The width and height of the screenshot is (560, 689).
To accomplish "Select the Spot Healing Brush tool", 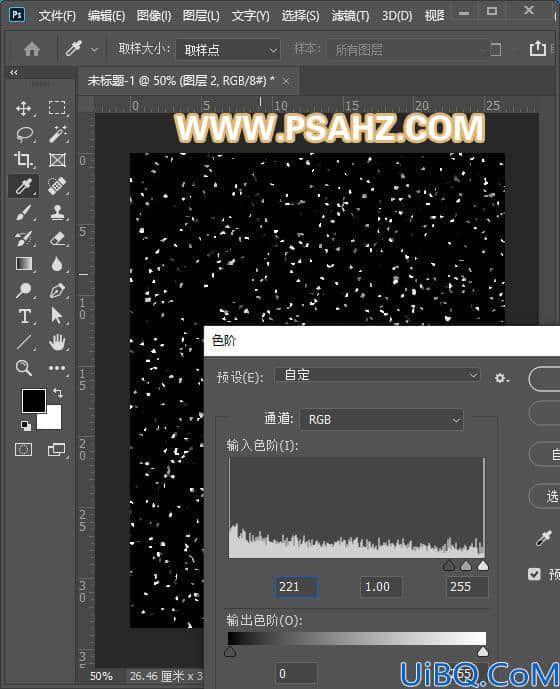I will (x=58, y=186).
